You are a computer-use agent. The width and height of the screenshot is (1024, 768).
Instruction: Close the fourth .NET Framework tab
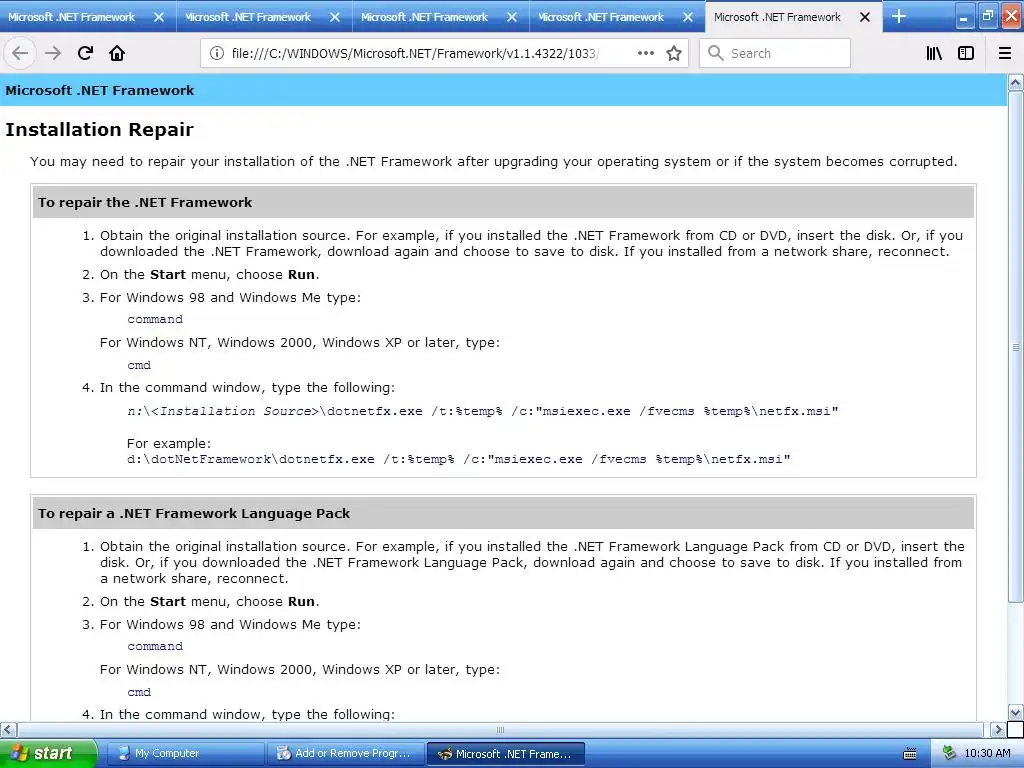pos(688,17)
